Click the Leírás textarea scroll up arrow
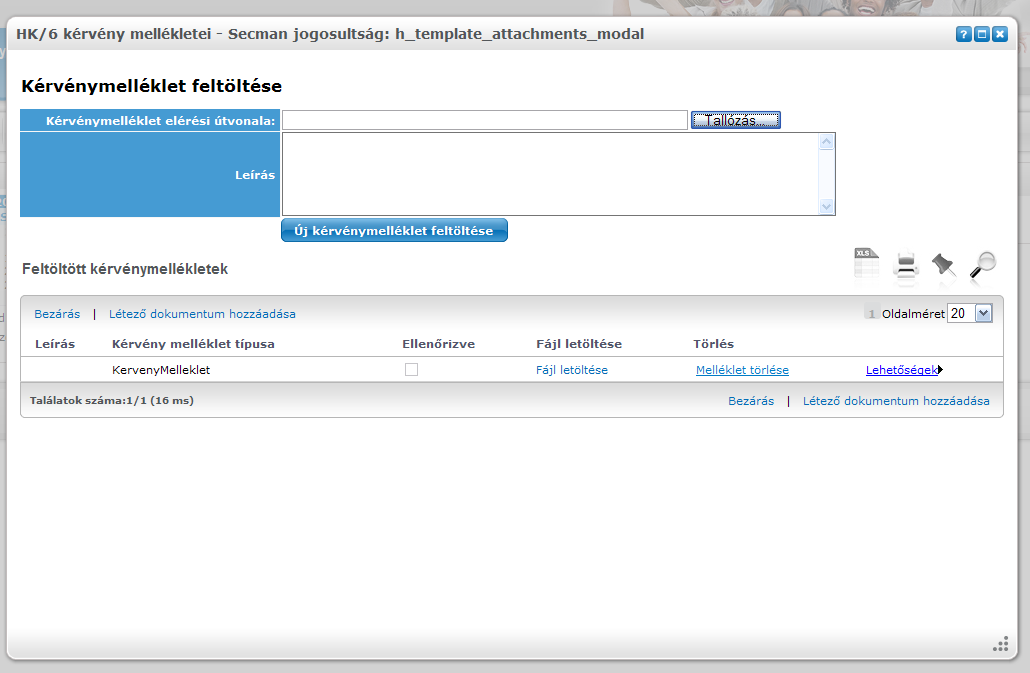Screen dimensions: 1030x673 pos(826,142)
